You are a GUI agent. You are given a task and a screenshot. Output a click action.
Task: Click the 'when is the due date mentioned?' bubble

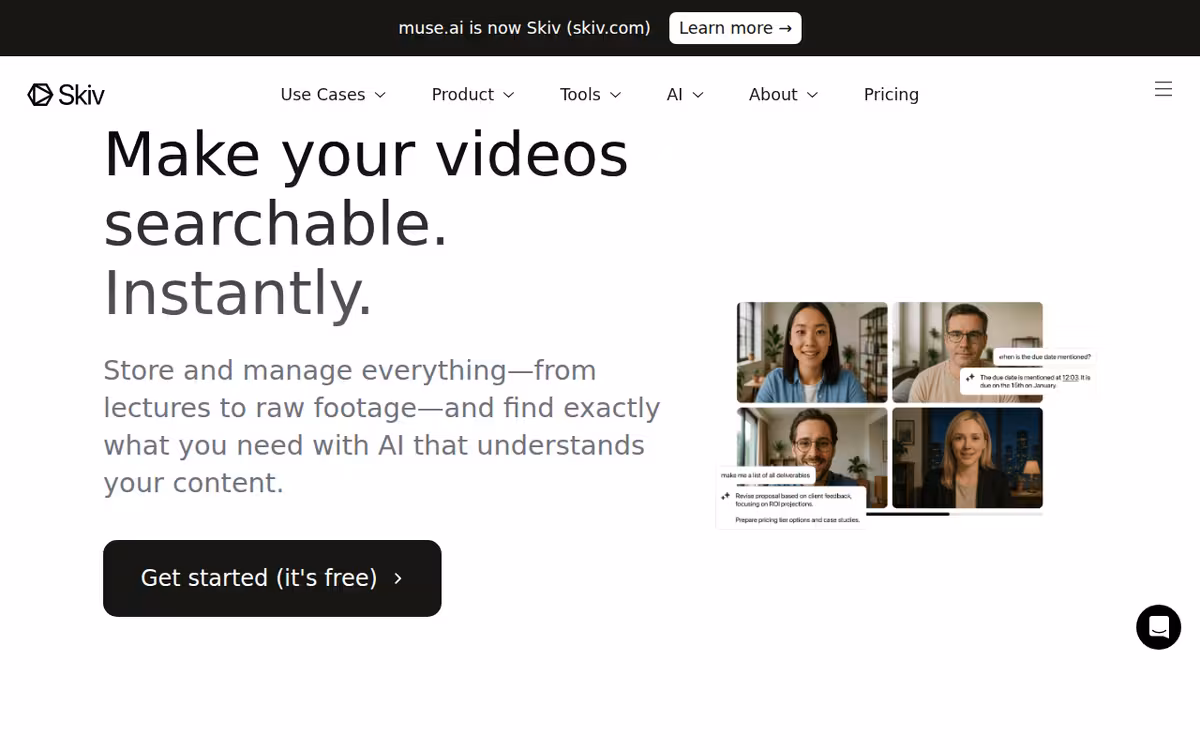[1044, 357]
